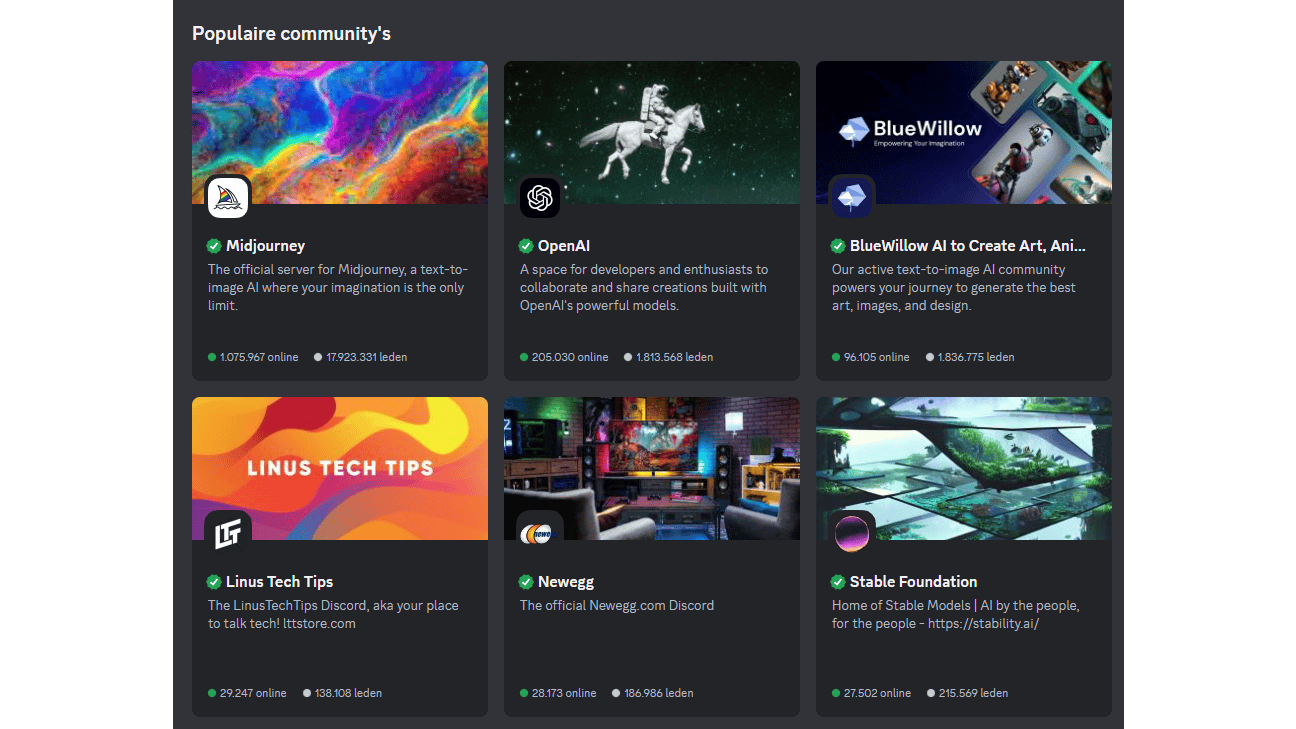The image size is (1296, 729).
Task: Open the Linus Tech Tips server title
Action: pyautogui.click(x=279, y=582)
